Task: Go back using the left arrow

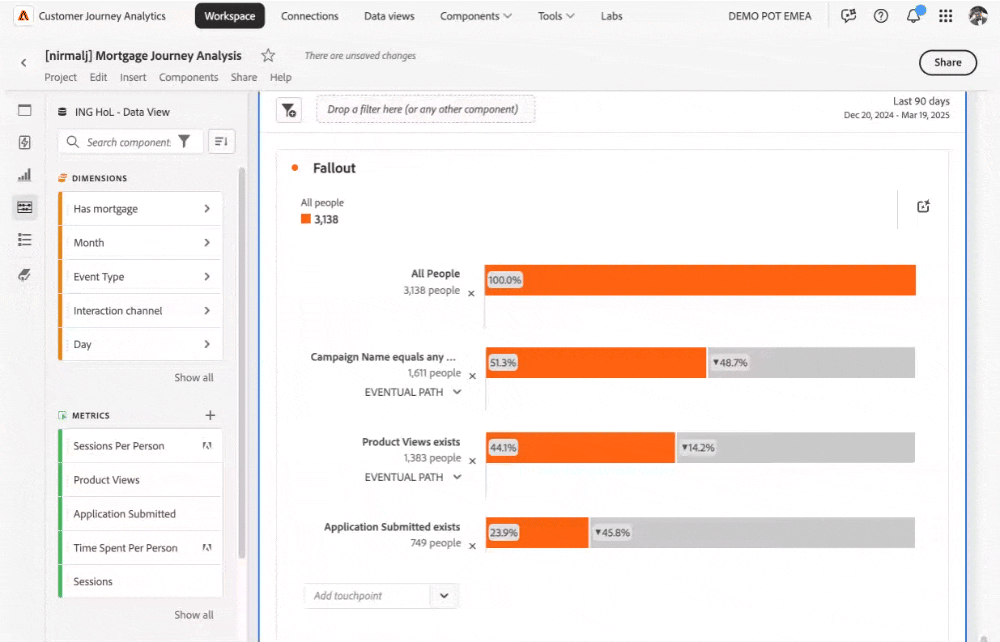Action: [24, 62]
